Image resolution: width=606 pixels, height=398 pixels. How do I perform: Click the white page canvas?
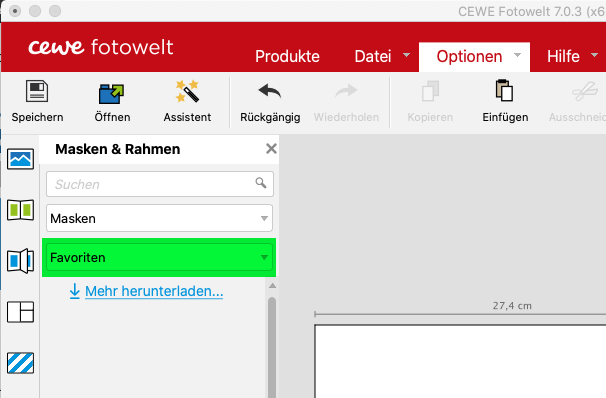point(461,362)
